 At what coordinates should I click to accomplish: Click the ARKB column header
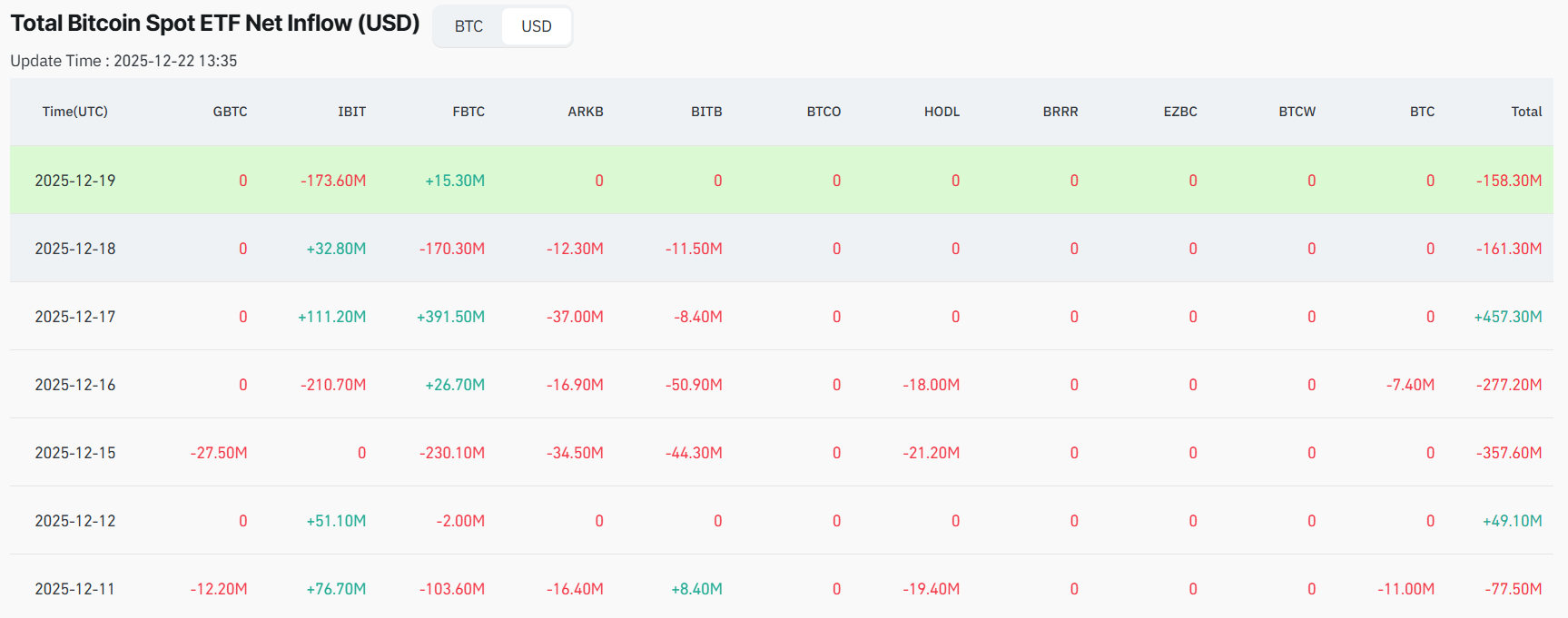(586, 112)
